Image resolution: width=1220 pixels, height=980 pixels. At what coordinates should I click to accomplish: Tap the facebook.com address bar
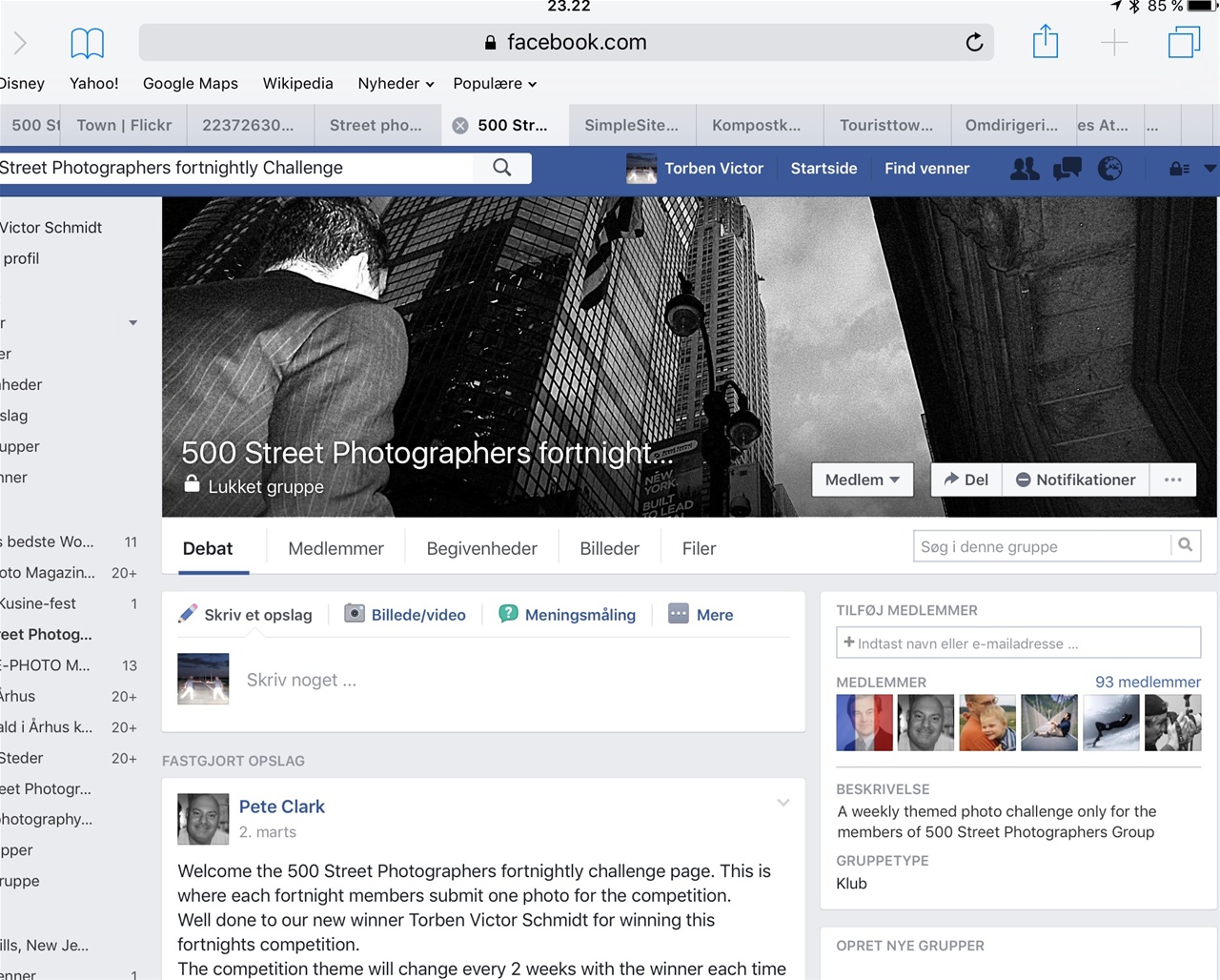566,42
